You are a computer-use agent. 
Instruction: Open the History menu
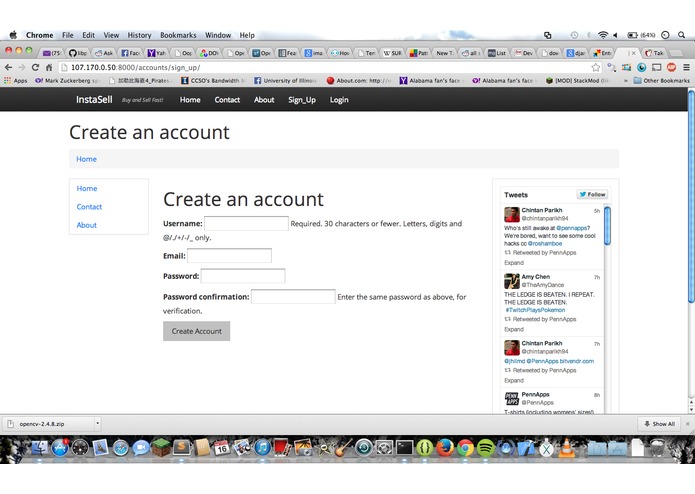[139, 35]
